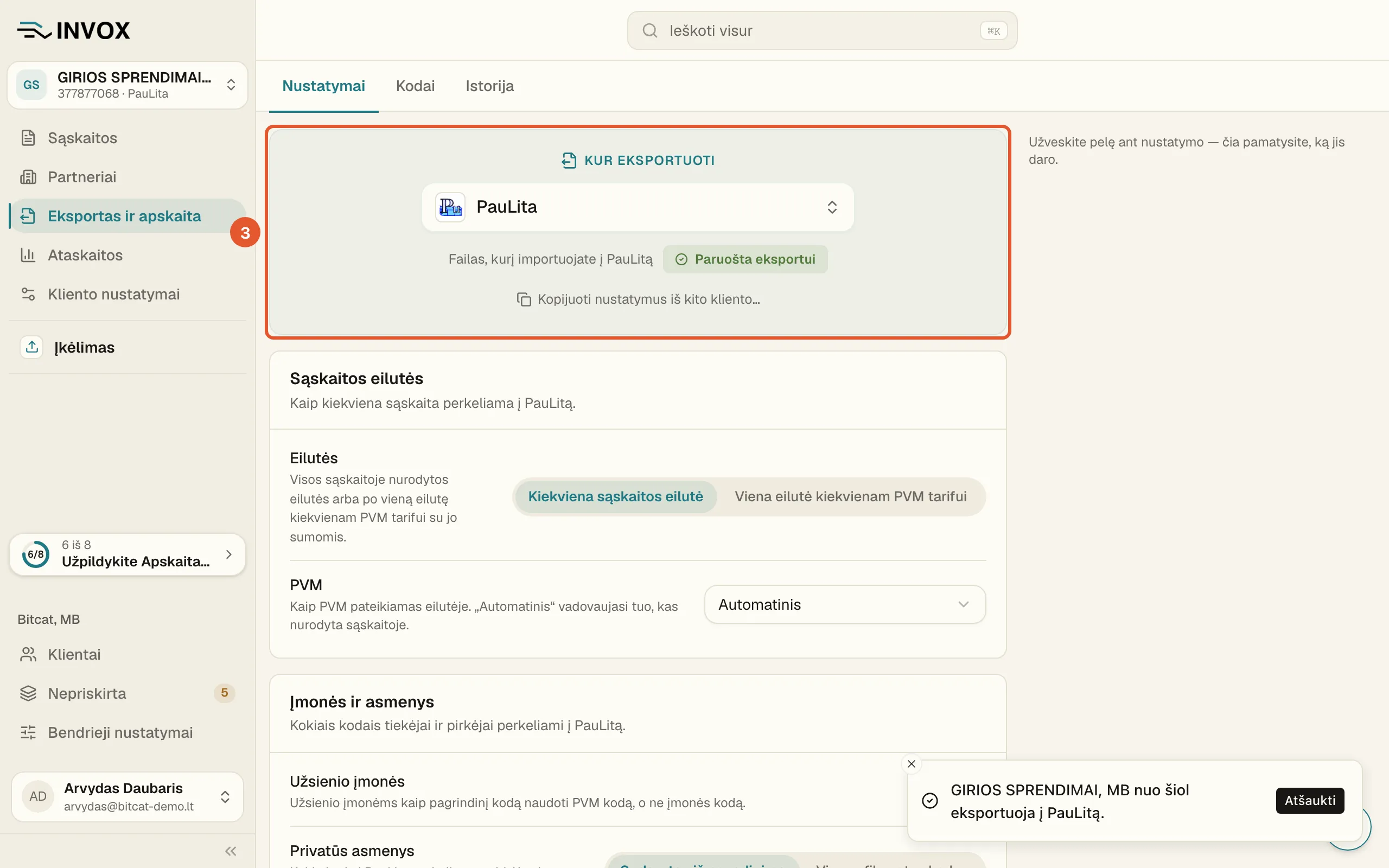Click the Ataskaitos chart icon
This screenshot has height=868, width=1389.
click(x=28, y=255)
